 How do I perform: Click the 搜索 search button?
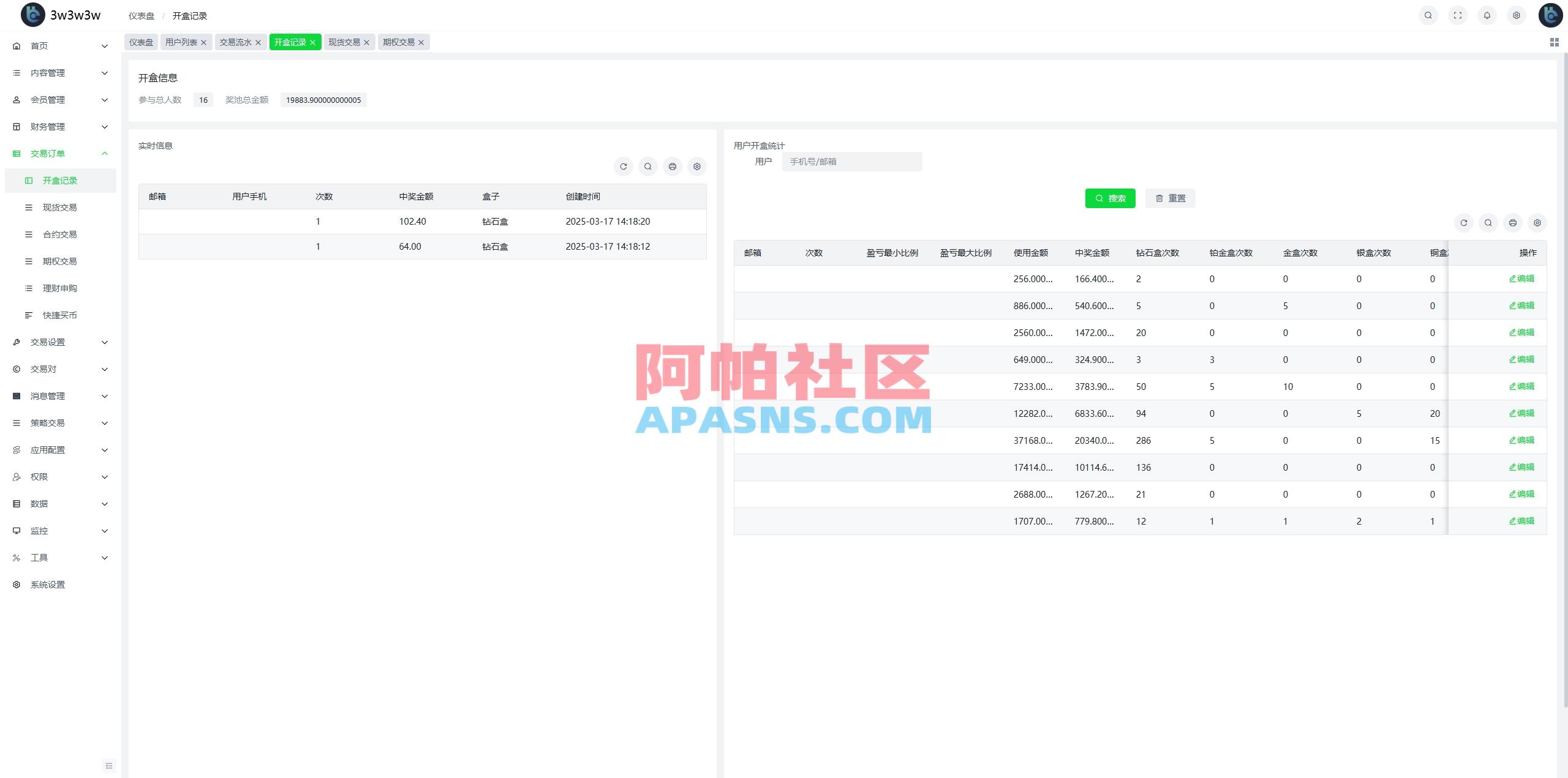point(1110,198)
